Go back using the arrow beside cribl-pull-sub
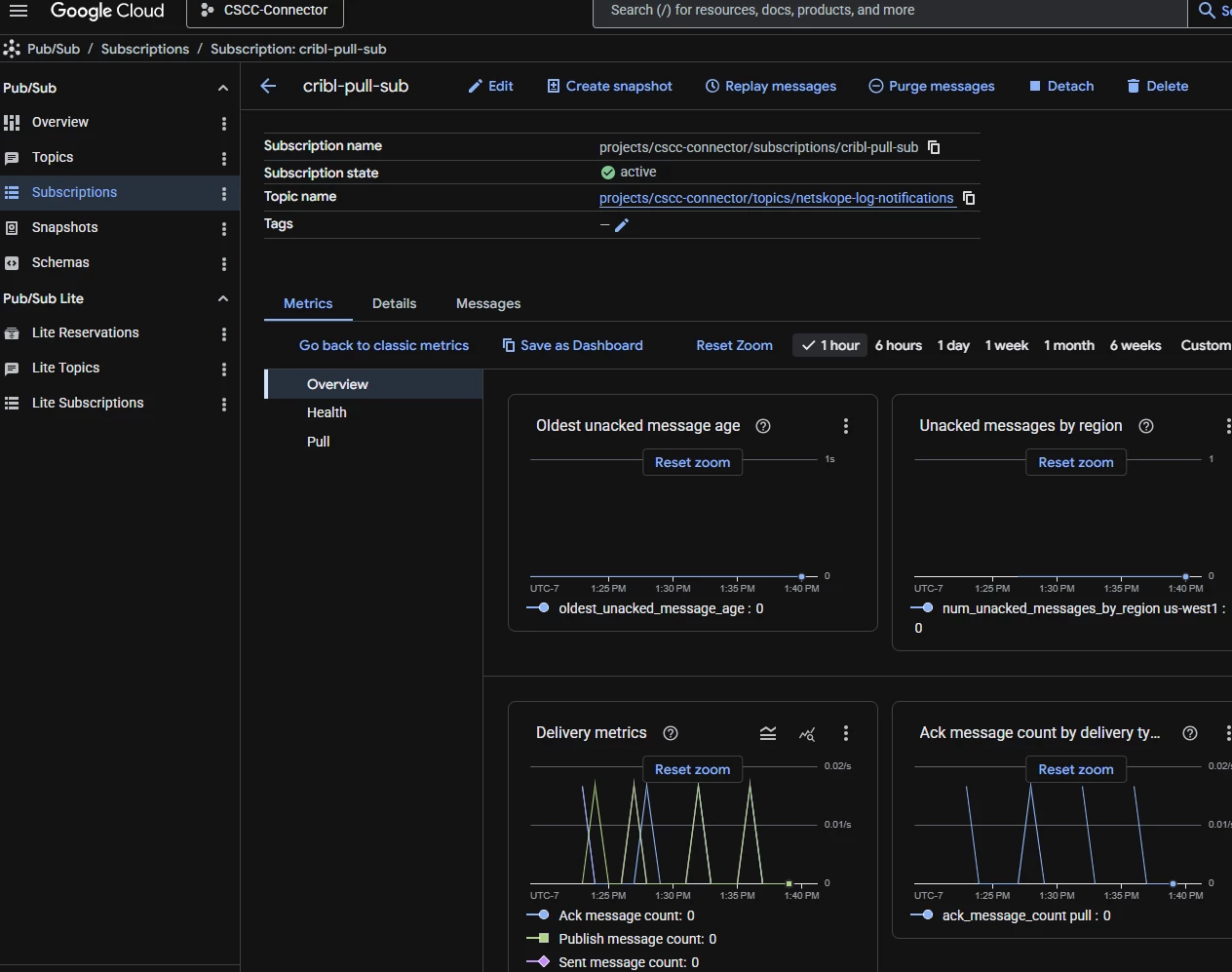This screenshot has width=1232, height=972. (268, 86)
